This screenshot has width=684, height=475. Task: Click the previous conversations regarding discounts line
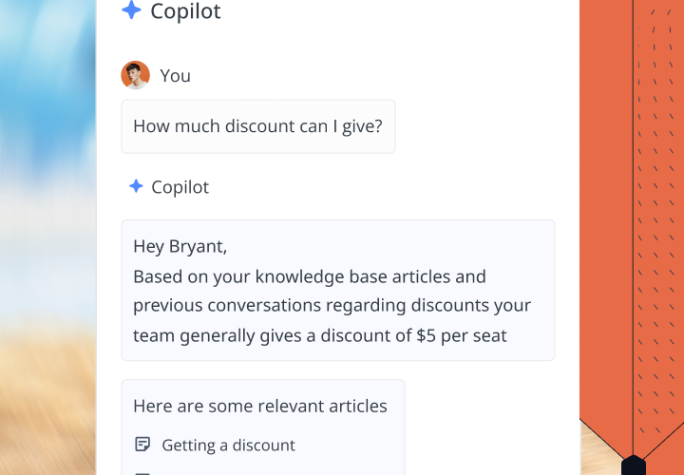[x=332, y=305]
